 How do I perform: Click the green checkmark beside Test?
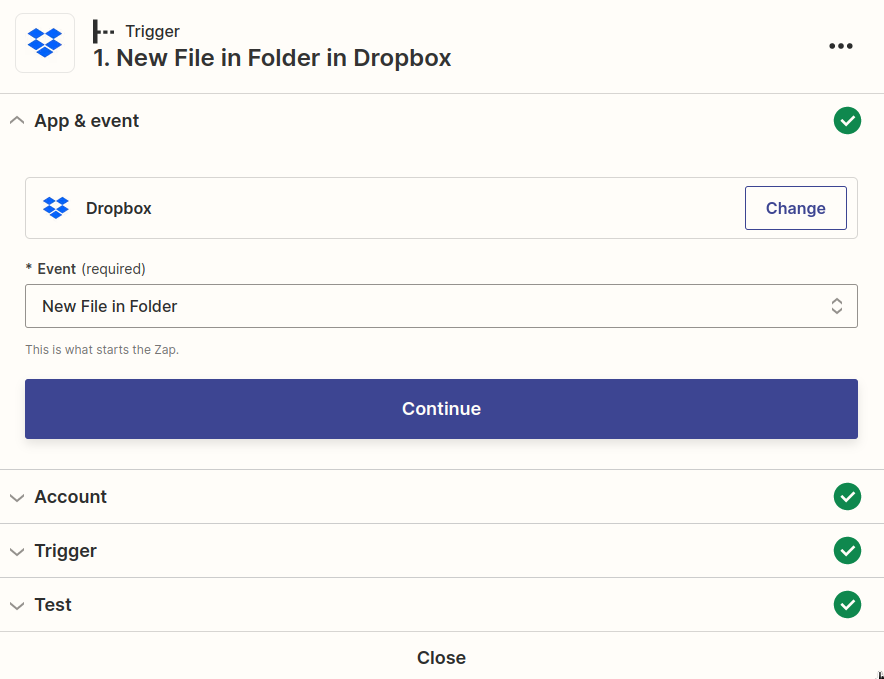pyautogui.click(x=847, y=605)
